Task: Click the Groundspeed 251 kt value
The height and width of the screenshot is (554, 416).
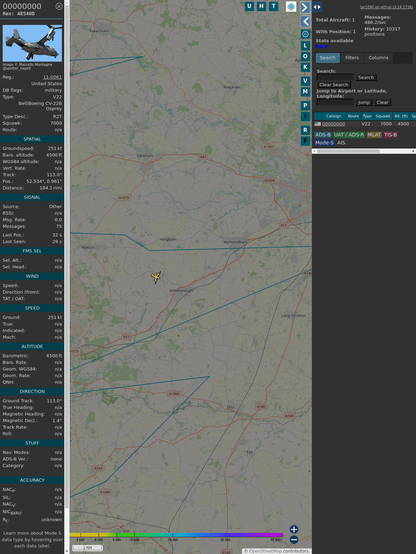Action: pos(55,148)
